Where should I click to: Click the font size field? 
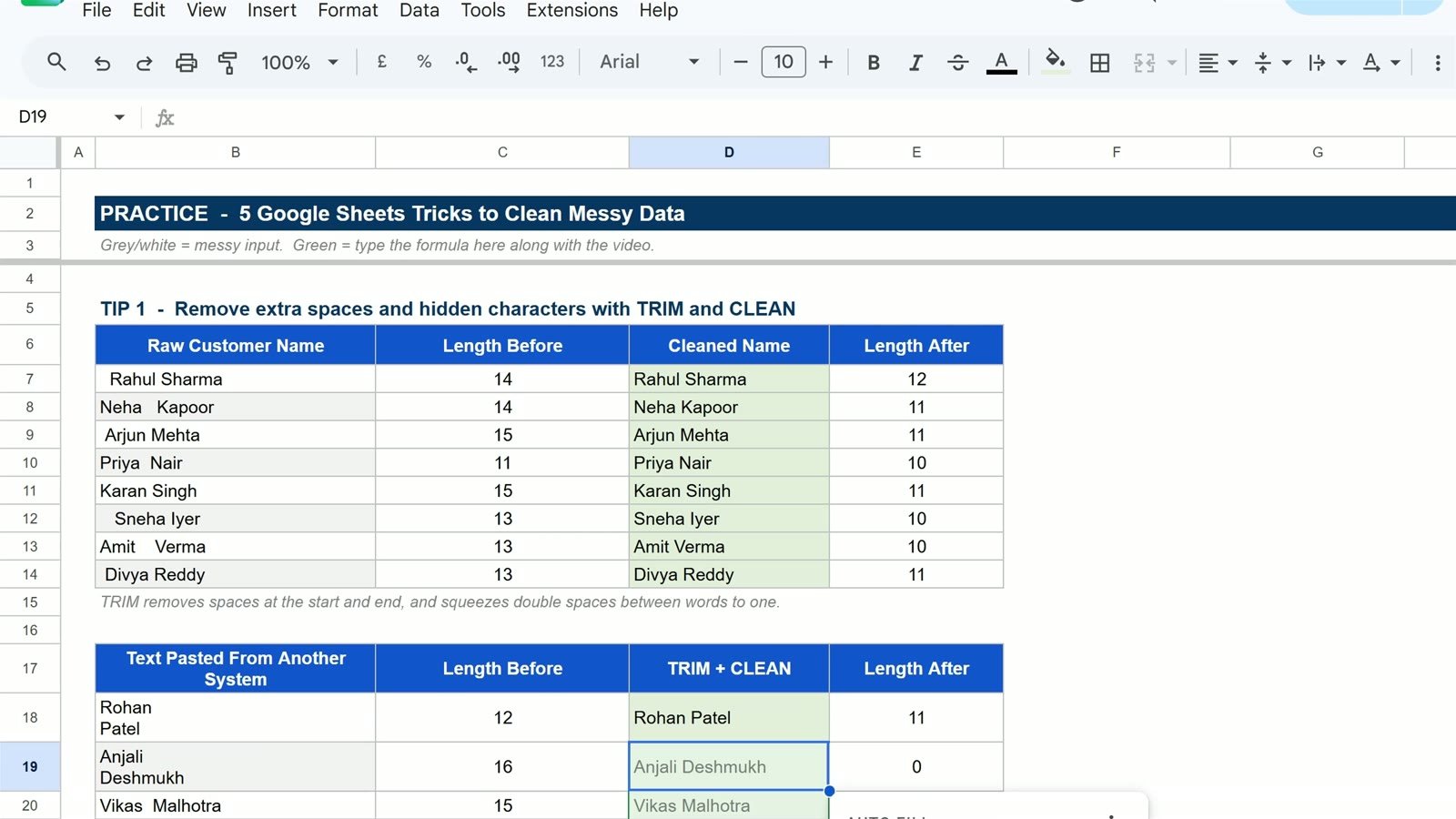point(784,62)
